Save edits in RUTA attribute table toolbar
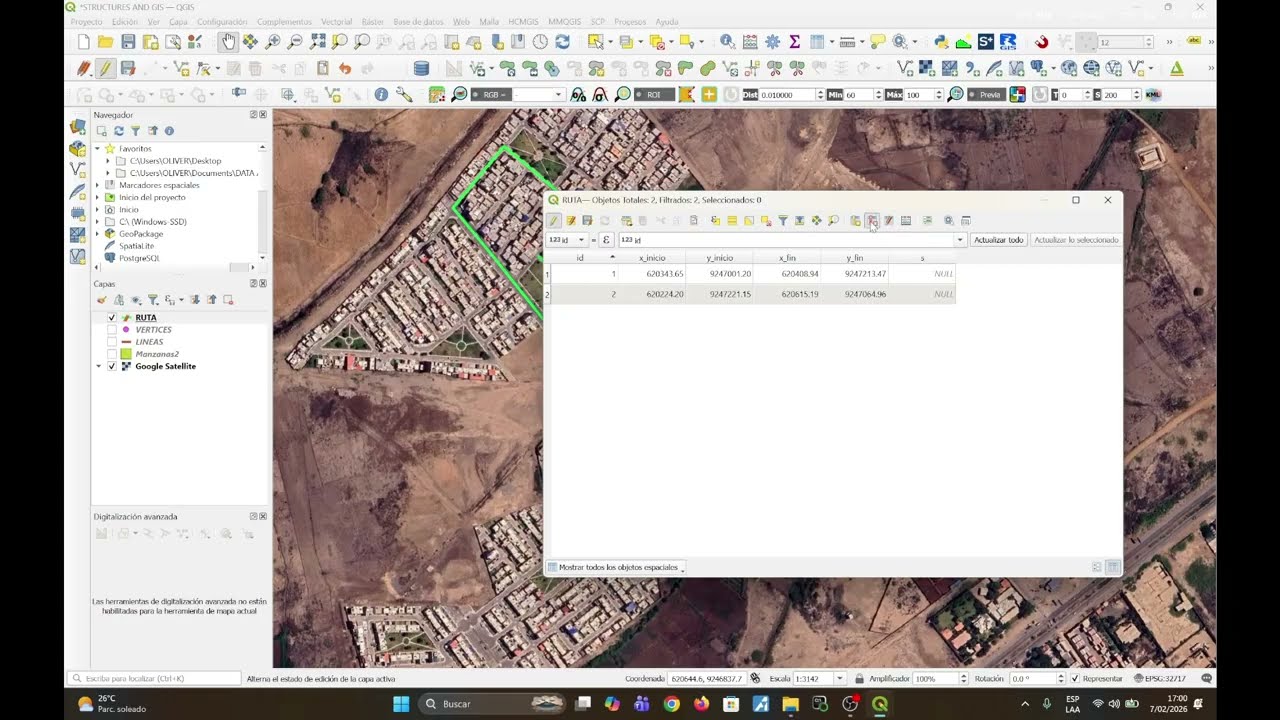Viewport: 1280px width, 720px height. click(x=587, y=220)
